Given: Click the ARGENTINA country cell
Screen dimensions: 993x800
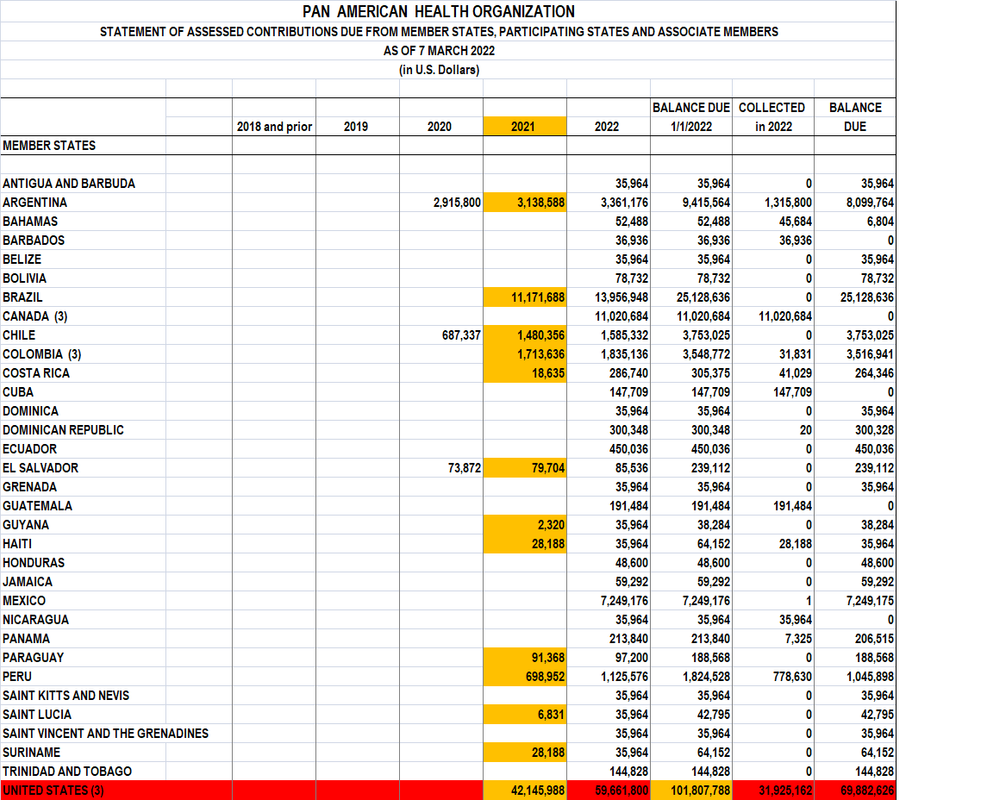Looking at the screenshot, I should click(35, 203).
